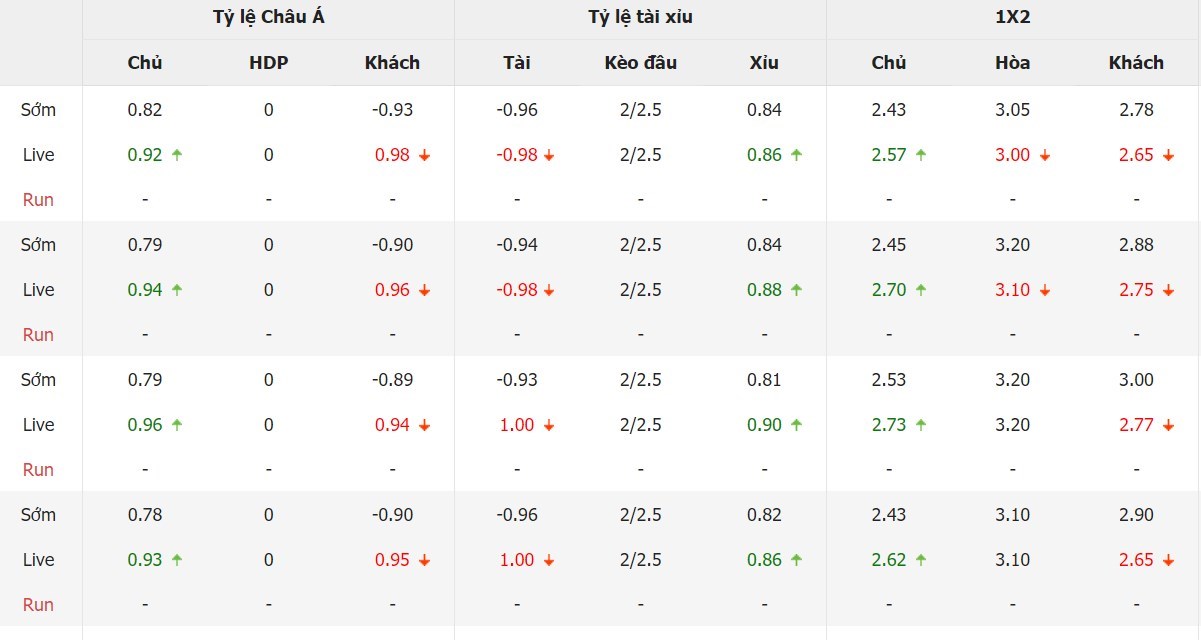Viewport: 1201px width, 640px height.
Task: Click the live Tài value 1.00 third group
Action: pyautogui.click(x=517, y=425)
